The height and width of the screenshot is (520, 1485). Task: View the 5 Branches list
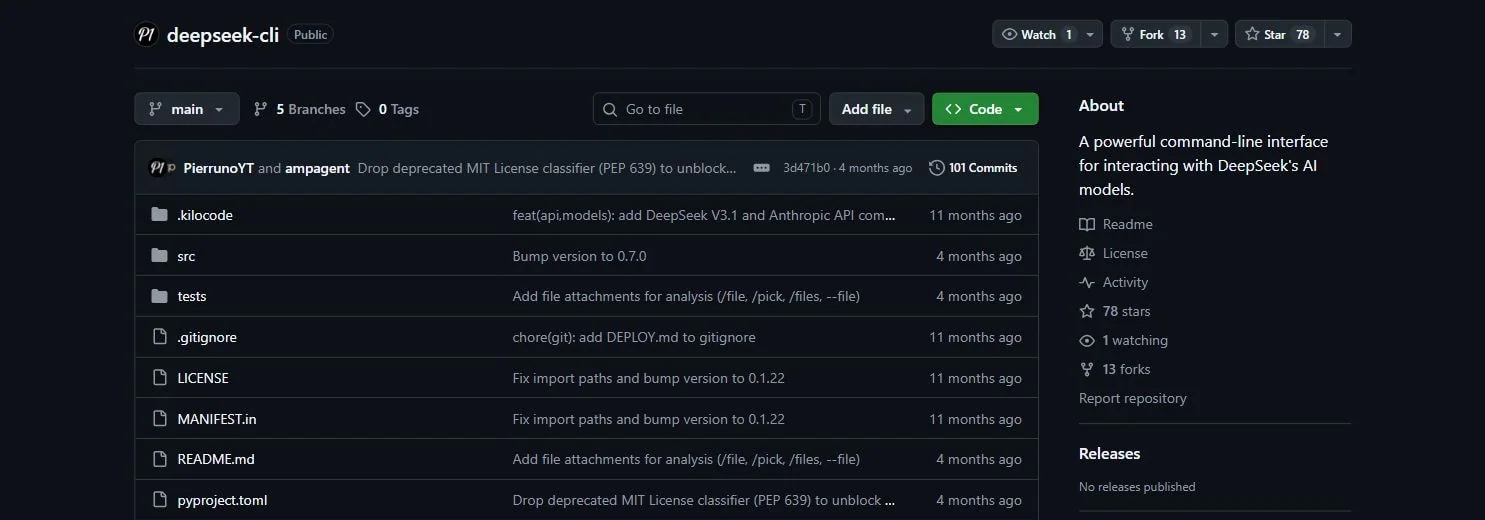(x=299, y=109)
